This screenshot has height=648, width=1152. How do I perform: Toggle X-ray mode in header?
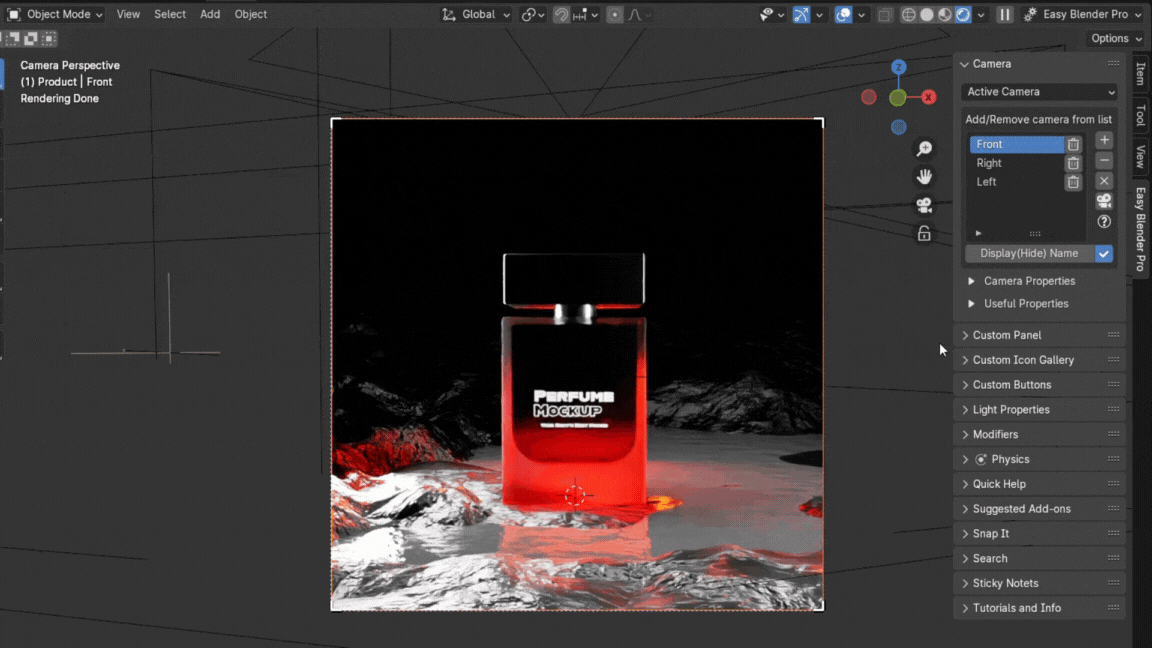coord(885,15)
